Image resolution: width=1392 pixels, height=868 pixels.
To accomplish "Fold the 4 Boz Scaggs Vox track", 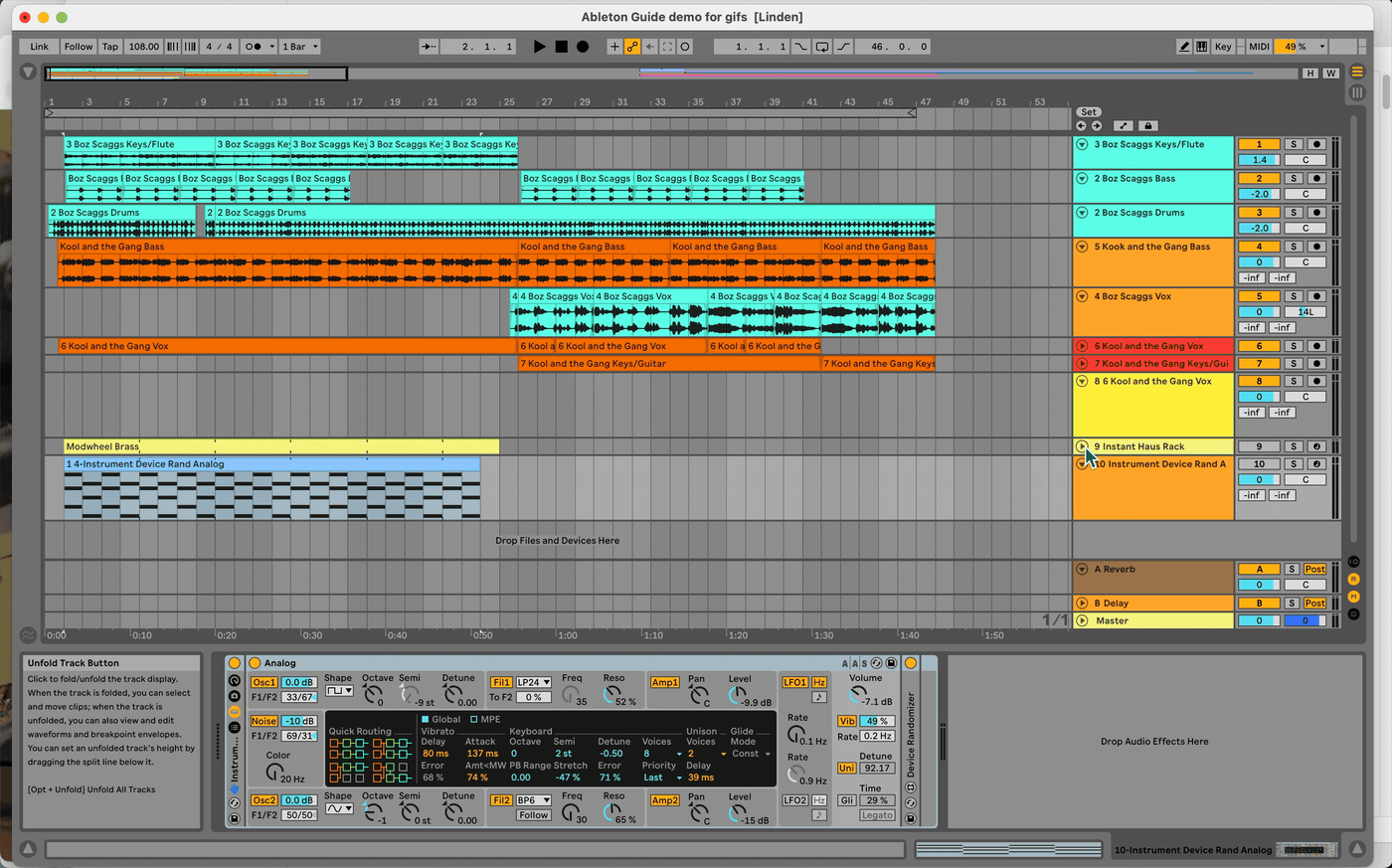I will (1082, 296).
